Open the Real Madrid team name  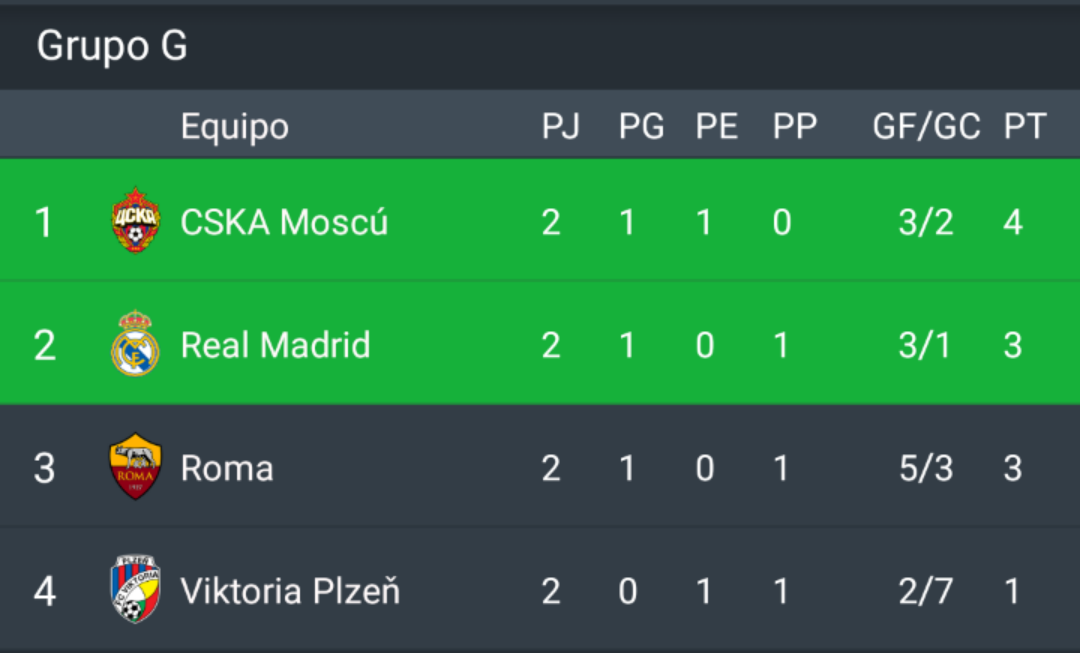(x=276, y=344)
